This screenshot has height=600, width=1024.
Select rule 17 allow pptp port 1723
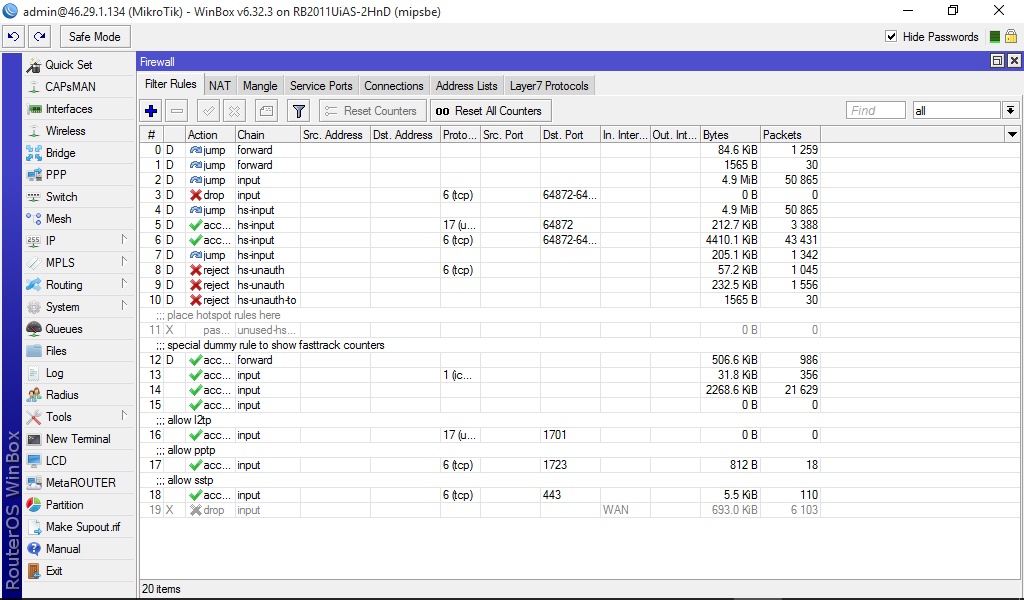point(480,465)
